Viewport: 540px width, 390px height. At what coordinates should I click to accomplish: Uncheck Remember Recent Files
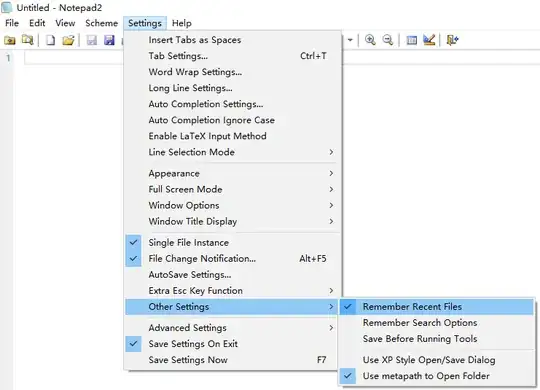pos(437,307)
